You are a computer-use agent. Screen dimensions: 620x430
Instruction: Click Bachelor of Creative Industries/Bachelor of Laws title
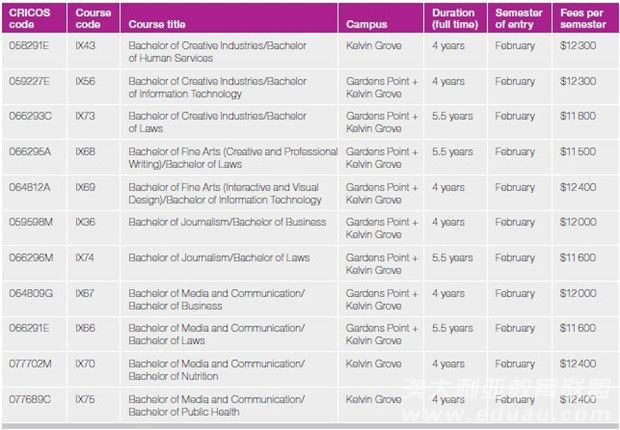(x=217, y=122)
